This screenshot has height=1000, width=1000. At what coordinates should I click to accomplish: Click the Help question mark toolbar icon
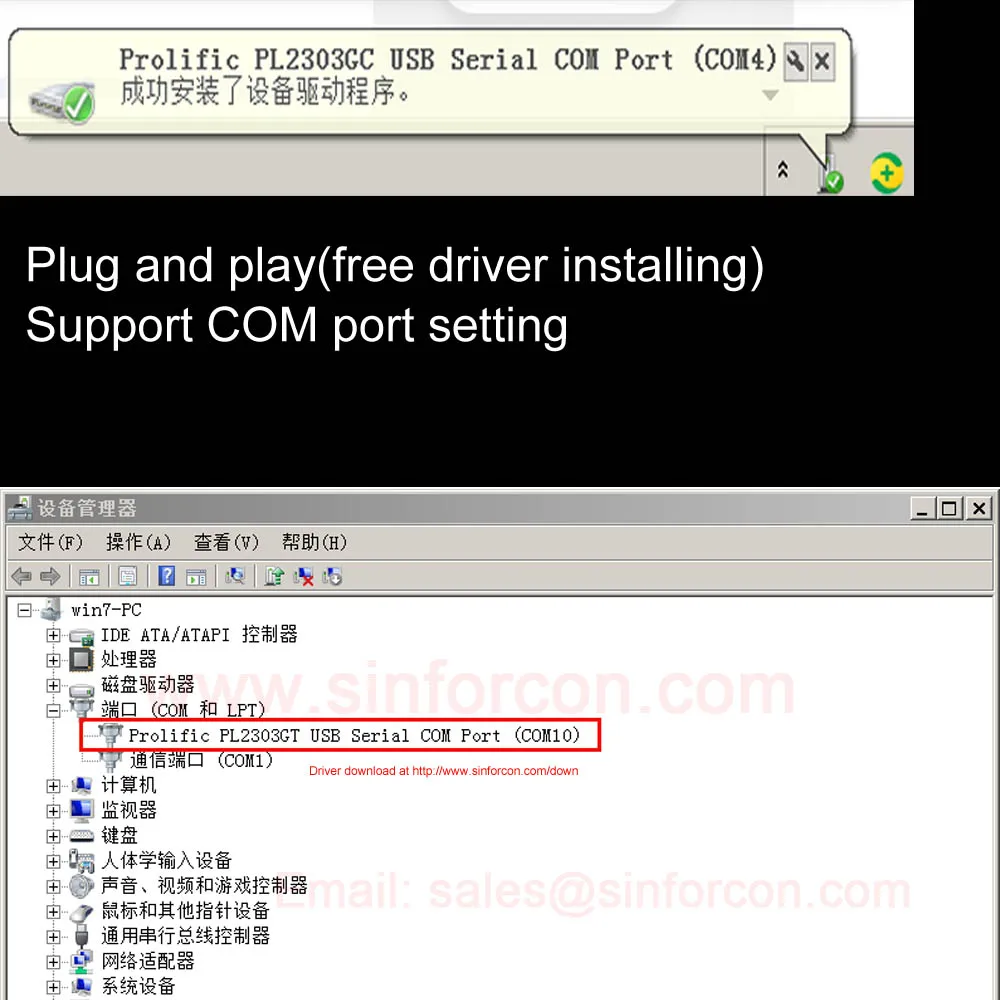[166, 576]
